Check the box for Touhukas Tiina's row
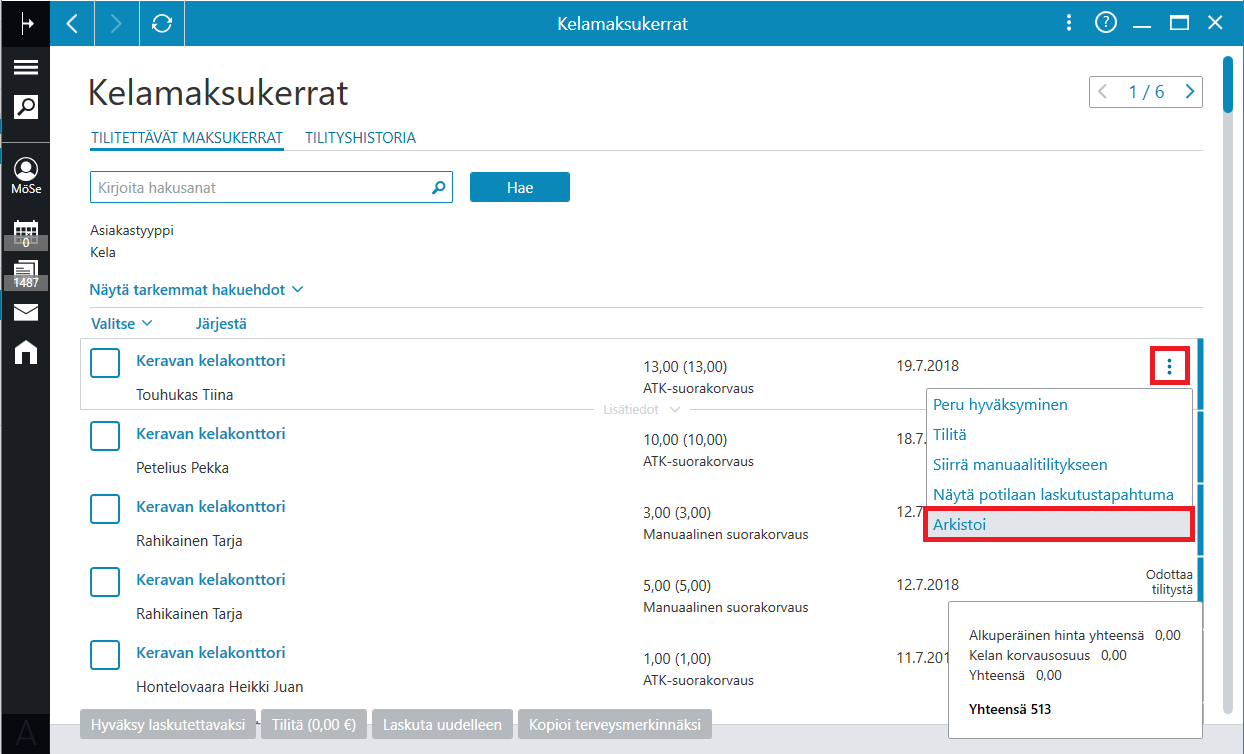Image resolution: width=1244 pixels, height=754 pixels. [x=105, y=363]
